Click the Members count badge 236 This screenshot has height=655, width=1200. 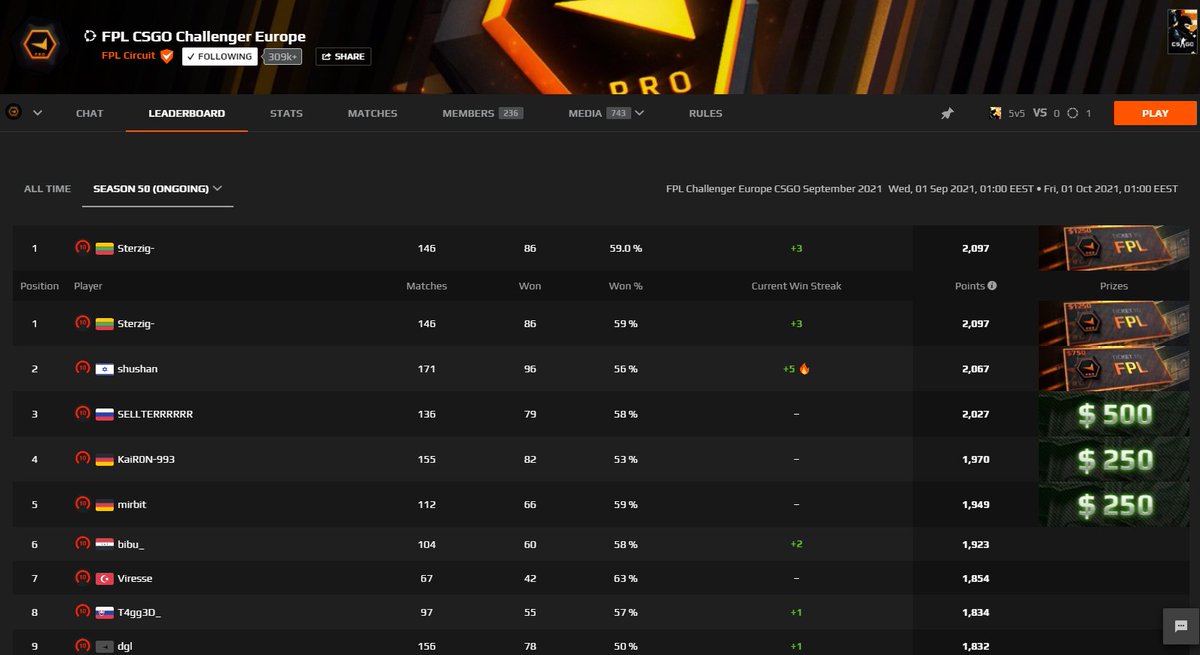point(511,113)
